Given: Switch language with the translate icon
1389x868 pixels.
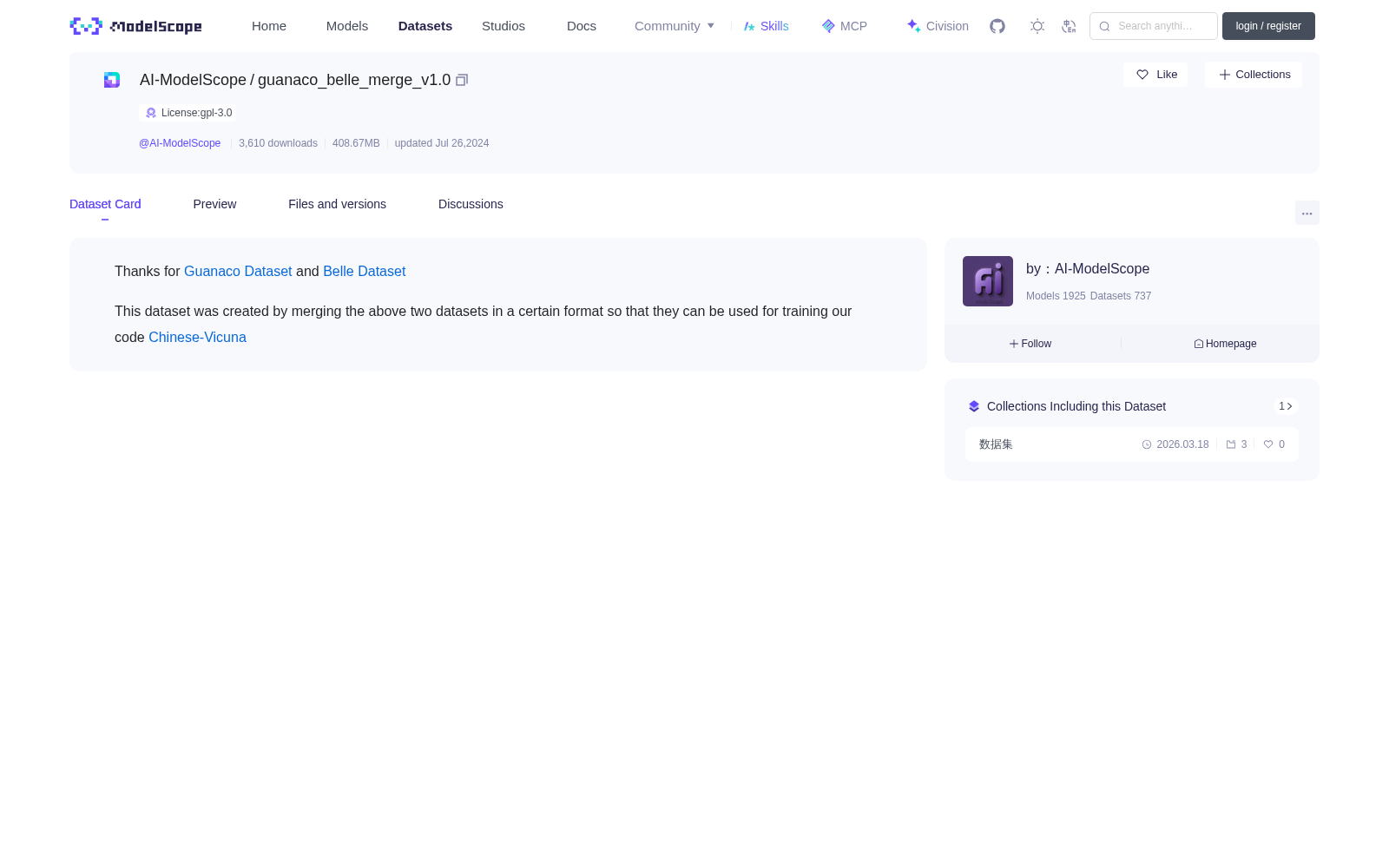Looking at the screenshot, I should [x=1069, y=26].
